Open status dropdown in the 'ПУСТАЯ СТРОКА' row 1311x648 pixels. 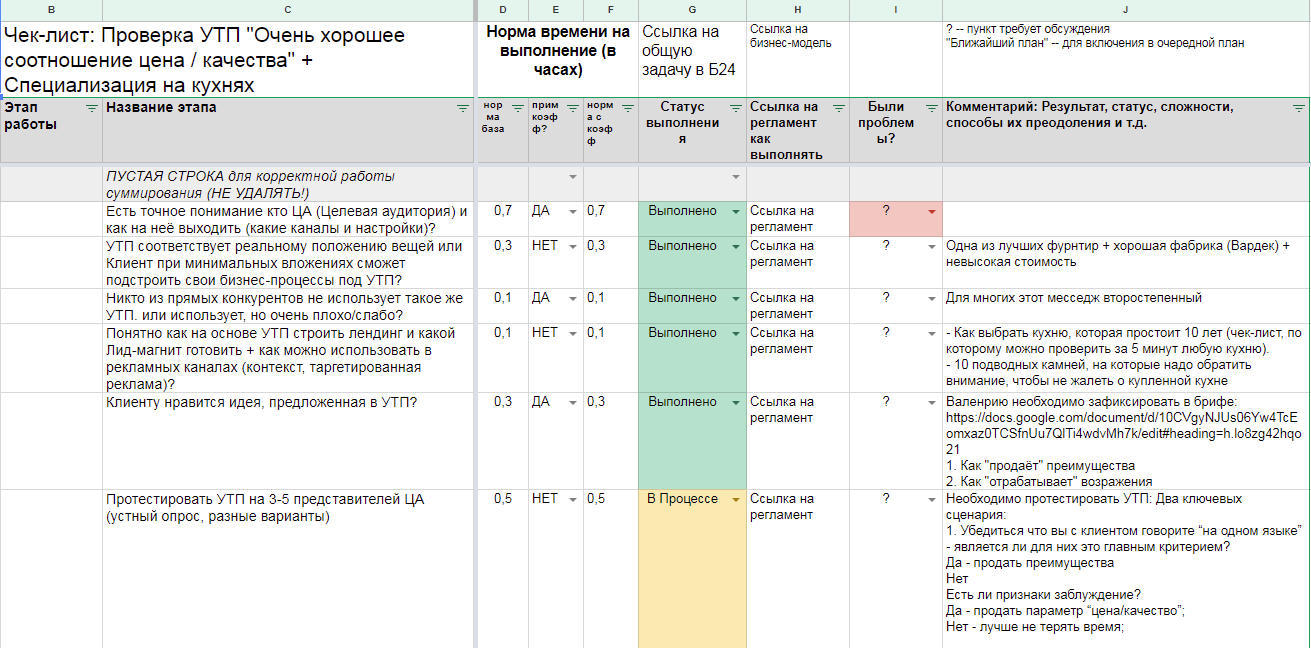[736, 177]
